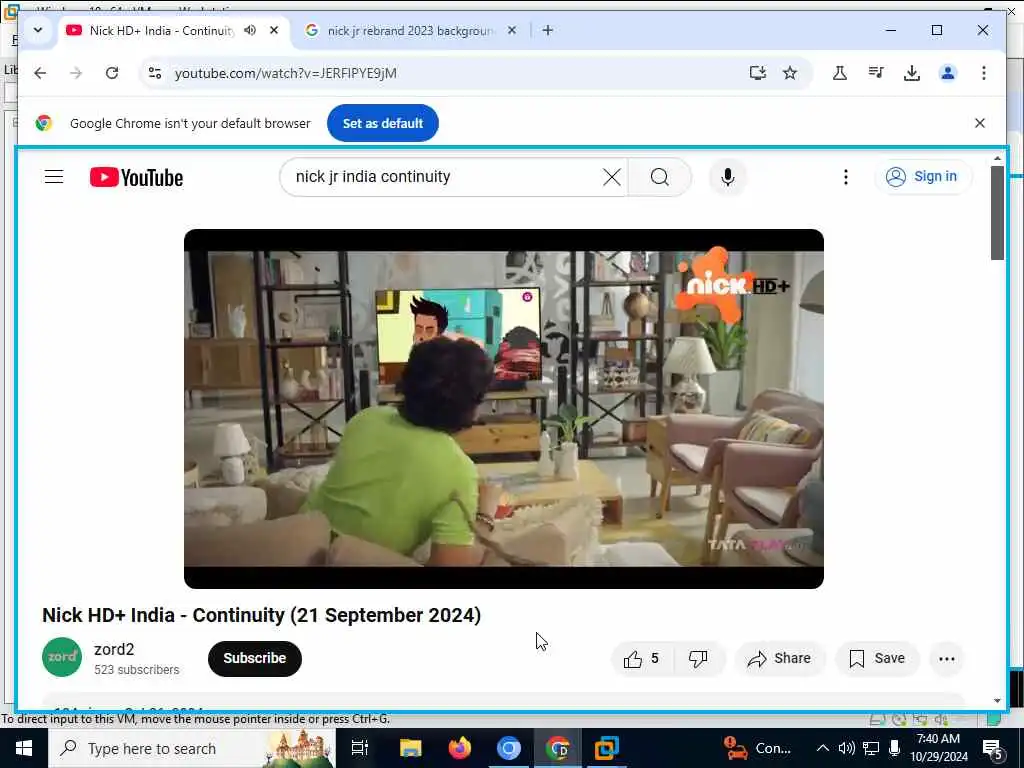Open VMware Workstation taskbar icon
1024x768 pixels.
click(x=607, y=748)
